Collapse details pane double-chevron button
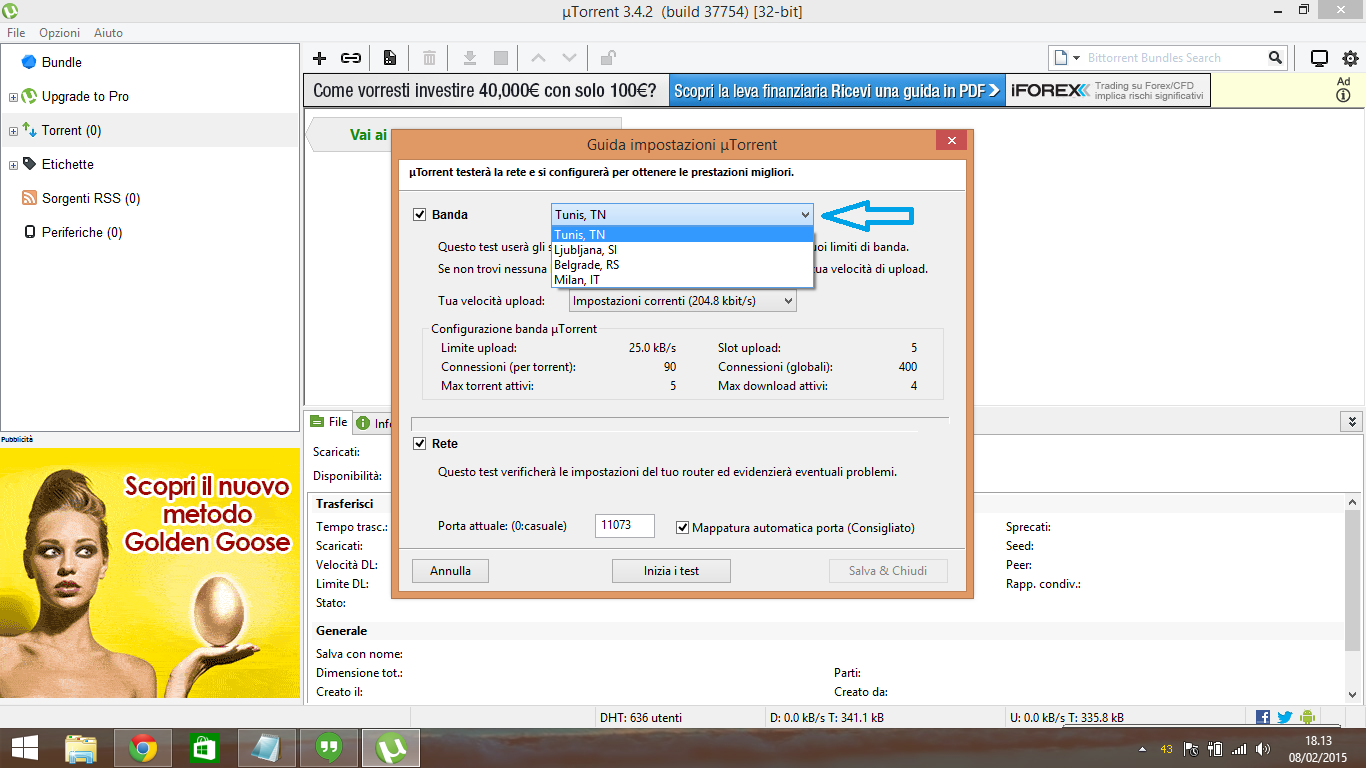Screen dimensions: 1366x768 click(1352, 422)
